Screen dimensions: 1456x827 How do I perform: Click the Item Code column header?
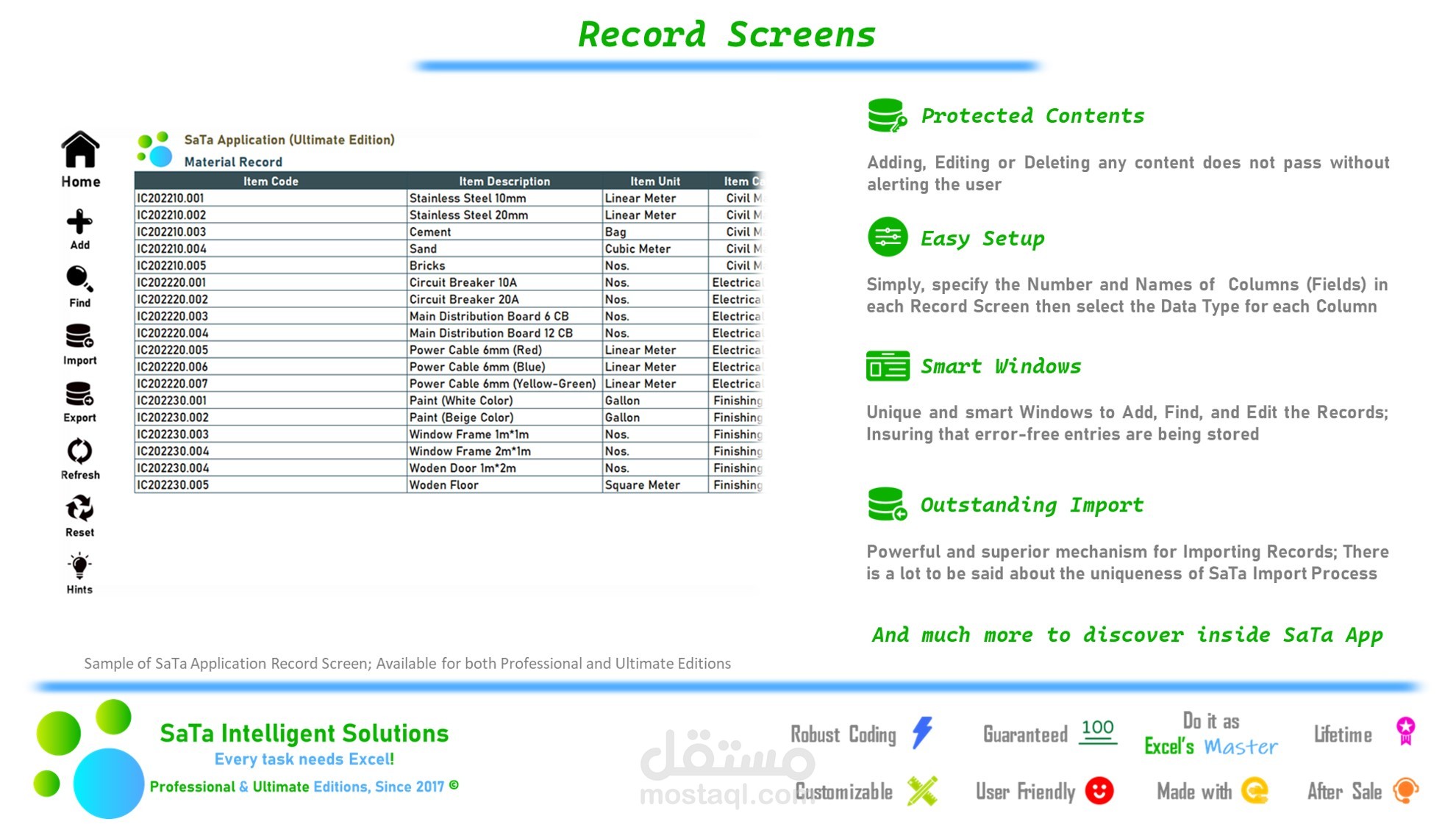click(271, 181)
